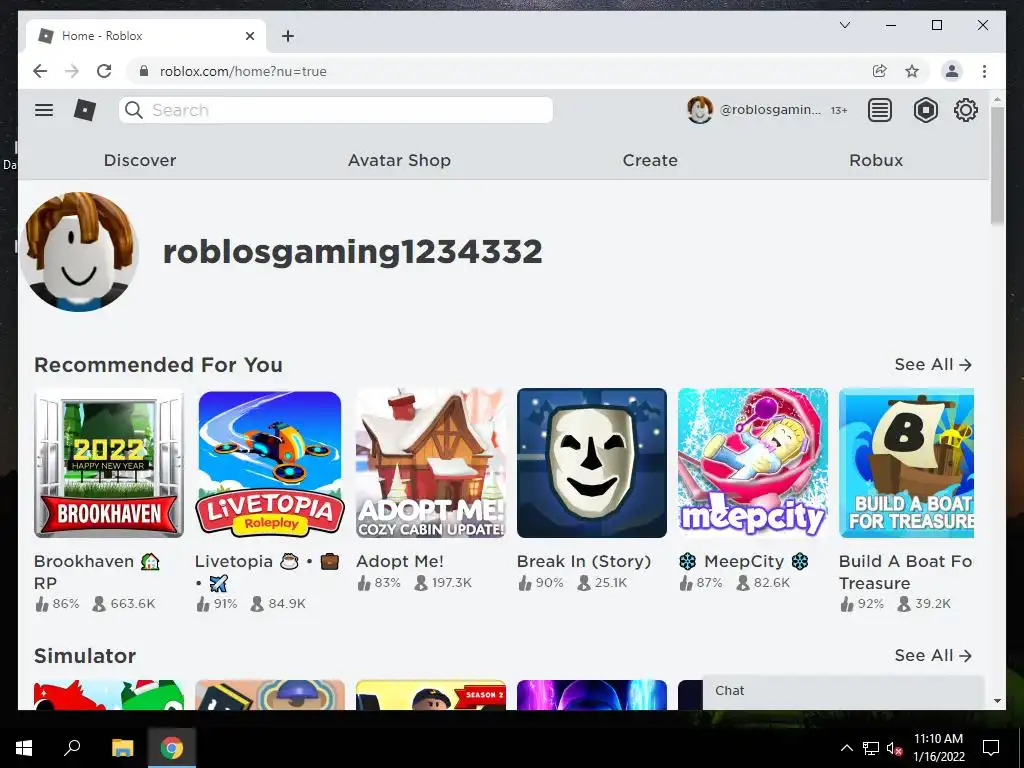
Task: Click the MeepCity game title
Action: pyautogui.click(x=744, y=561)
